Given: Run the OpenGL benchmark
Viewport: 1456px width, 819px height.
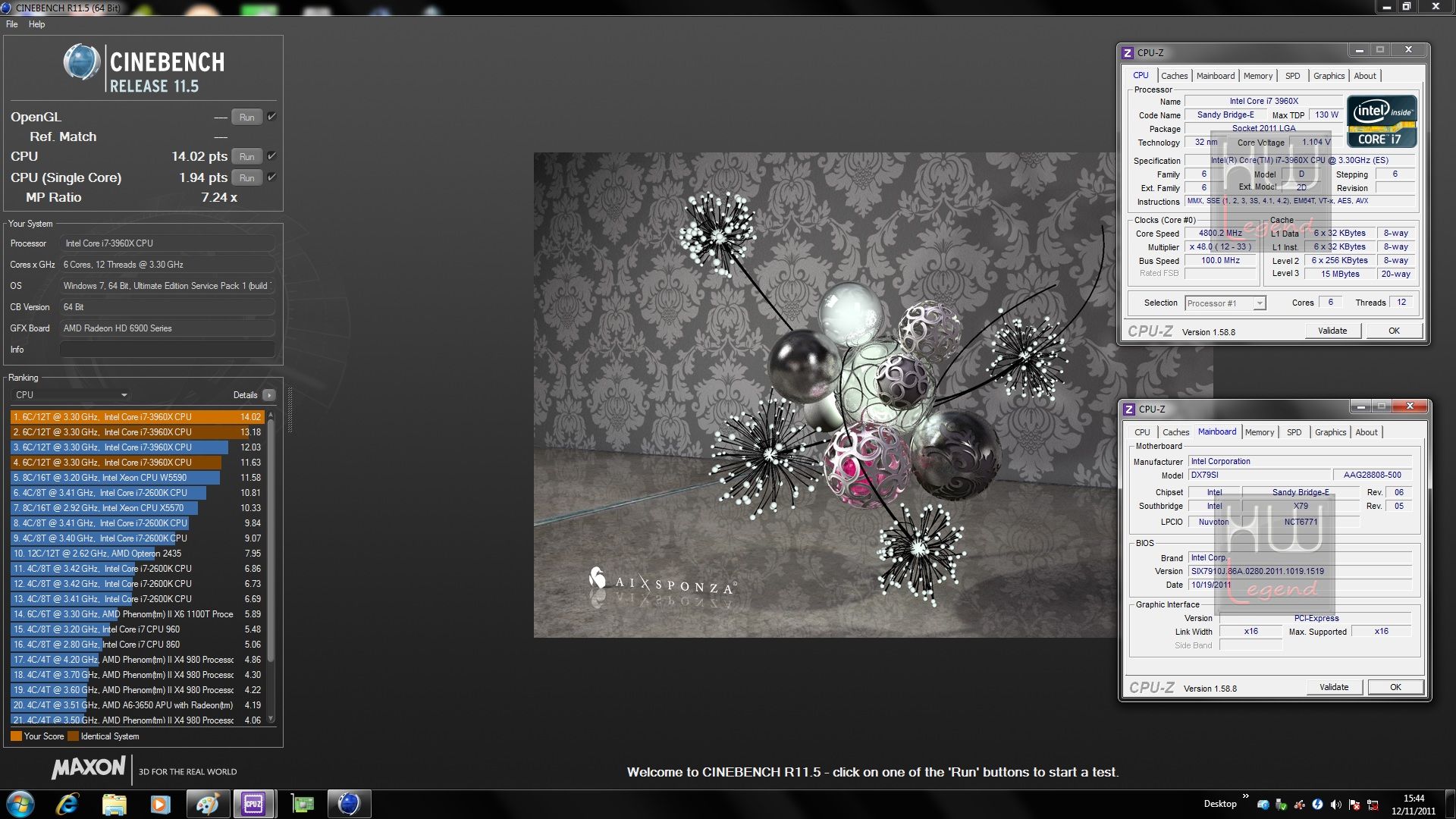Looking at the screenshot, I should (247, 117).
